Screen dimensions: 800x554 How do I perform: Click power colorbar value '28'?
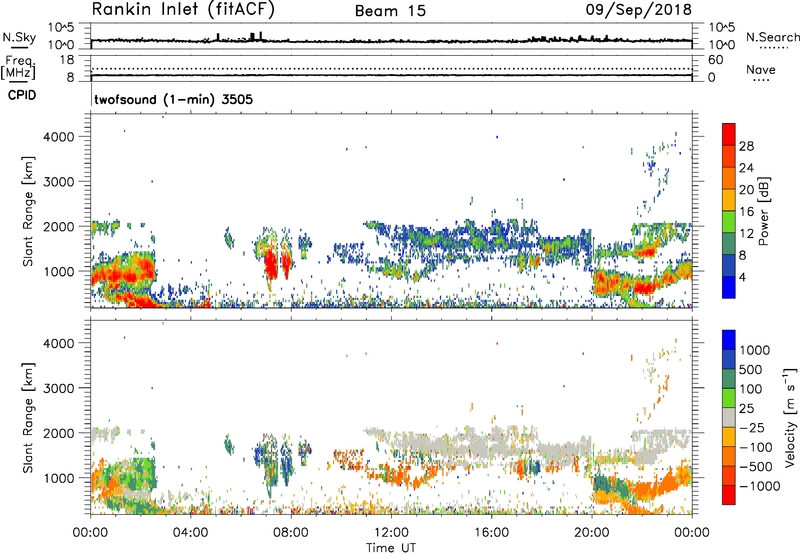point(746,146)
